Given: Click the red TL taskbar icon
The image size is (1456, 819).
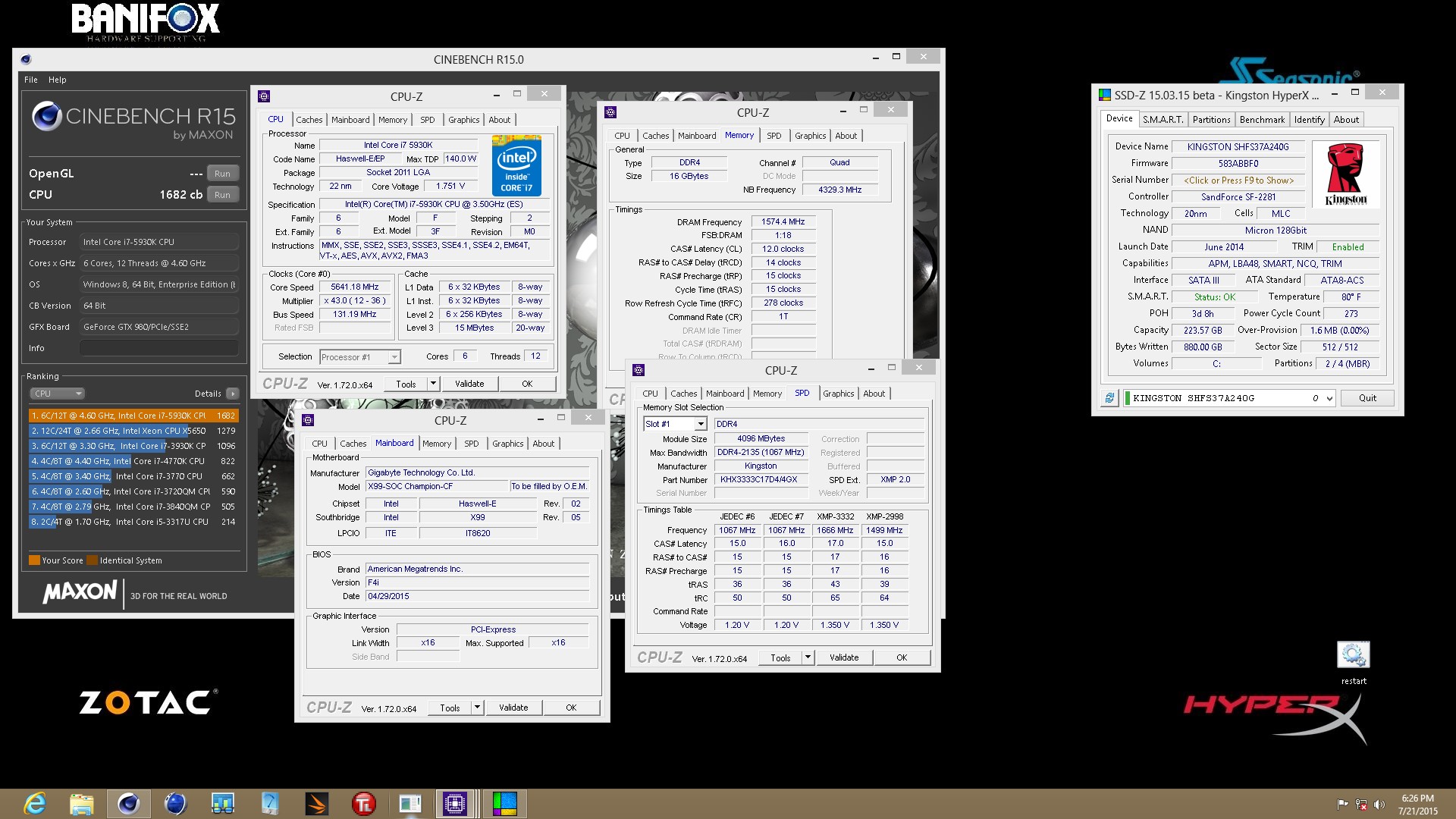Looking at the screenshot, I should click(363, 803).
